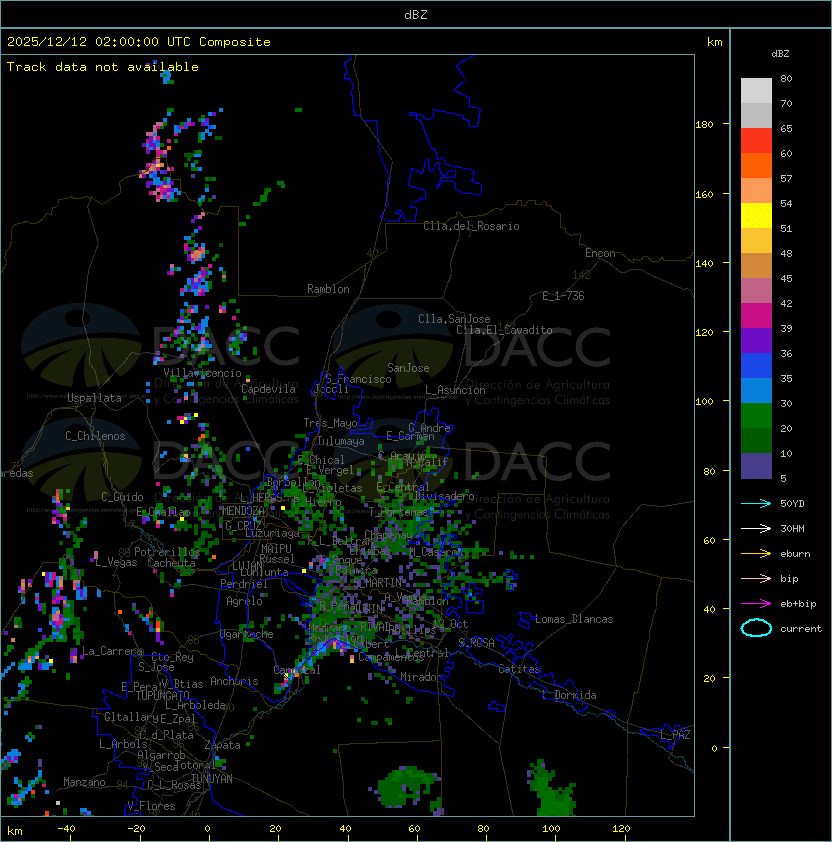This screenshot has height=842, width=832.
Task: Click the 2025/12/12 02:00:00 UTC Composite timestamp
Action: tap(139, 42)
